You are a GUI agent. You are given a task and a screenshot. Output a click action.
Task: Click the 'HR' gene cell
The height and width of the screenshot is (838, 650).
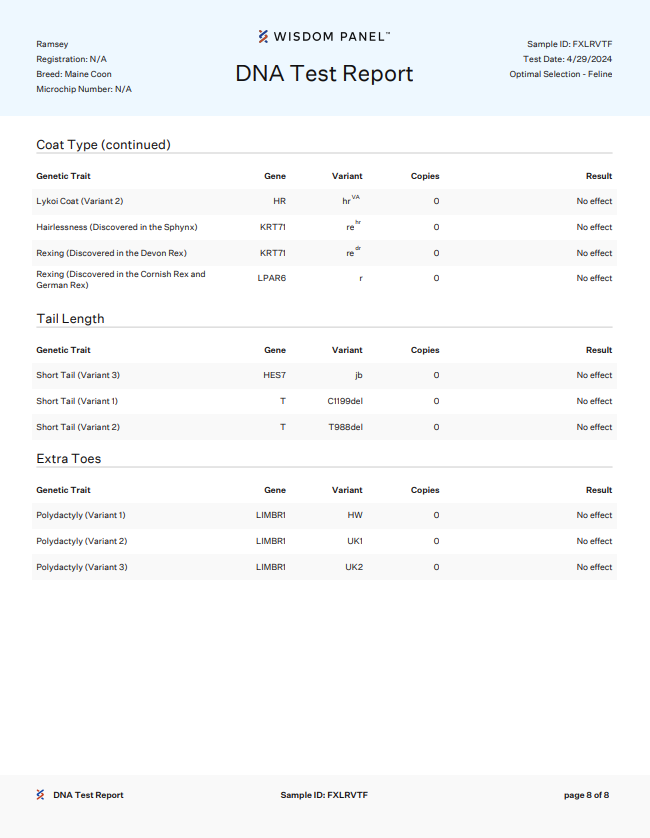coord(280,201)
